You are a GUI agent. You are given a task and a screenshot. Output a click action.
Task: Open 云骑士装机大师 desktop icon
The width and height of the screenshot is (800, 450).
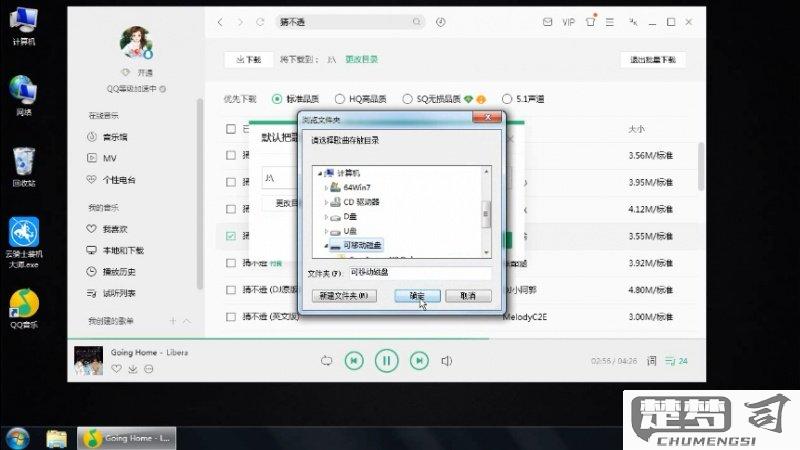point(23,243)
